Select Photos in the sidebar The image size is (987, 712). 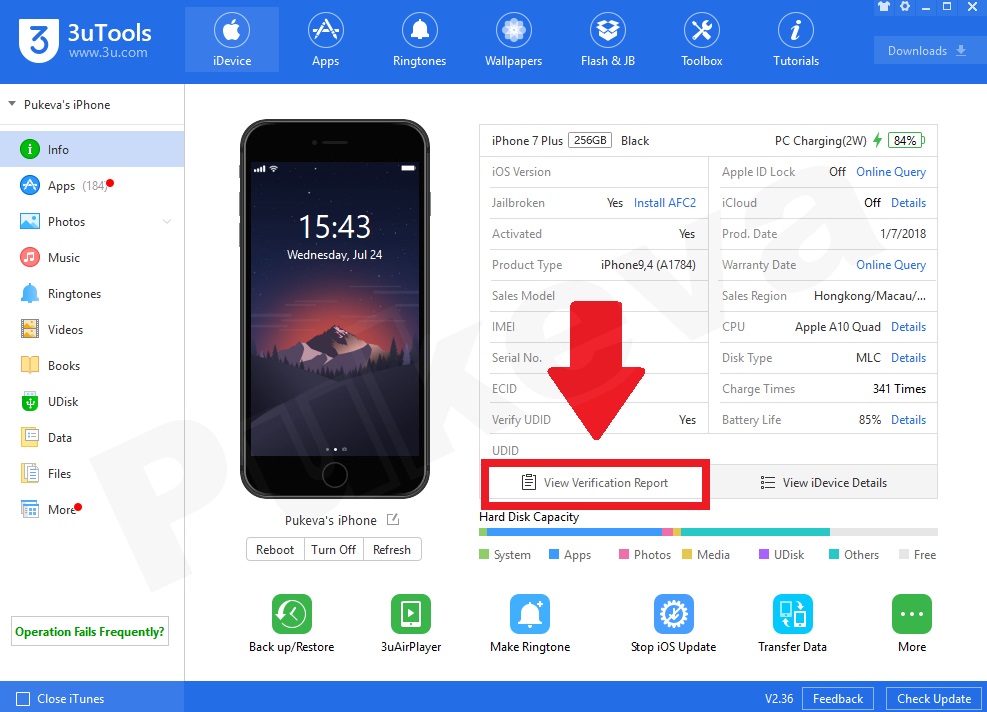92,222
